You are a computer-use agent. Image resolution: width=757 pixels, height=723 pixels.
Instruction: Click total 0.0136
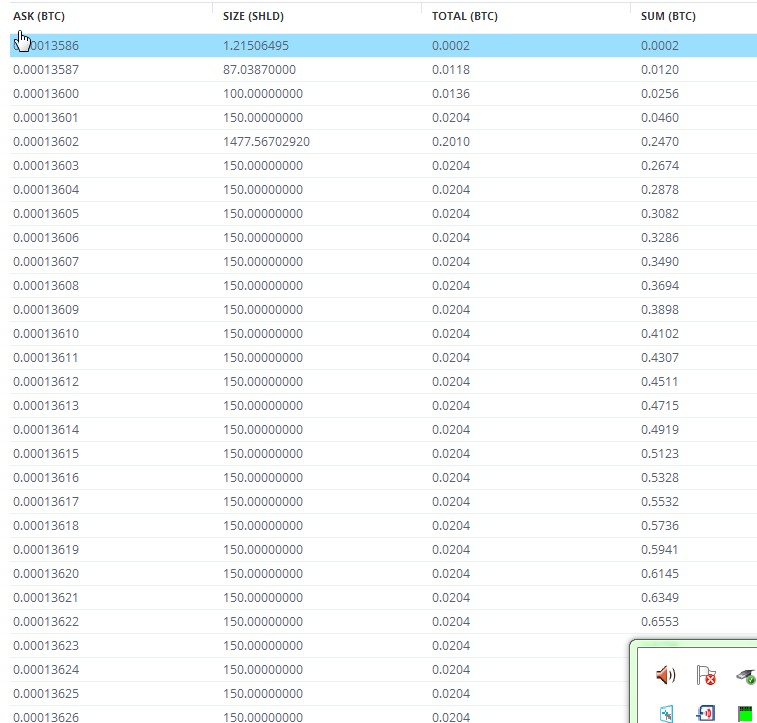pos(451,94)
